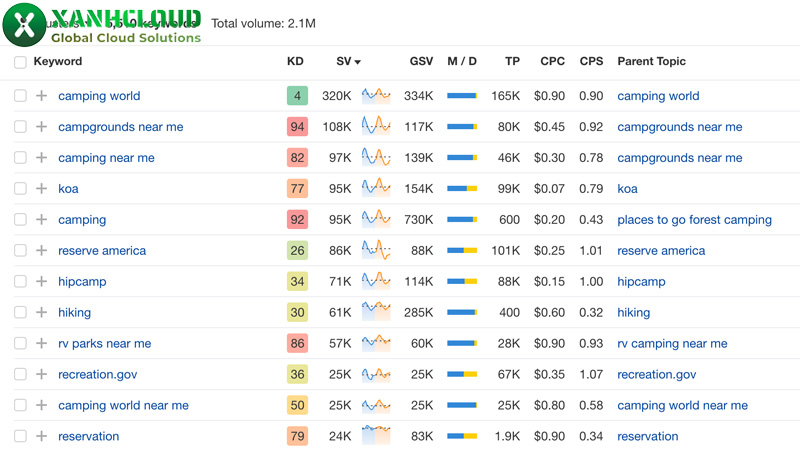Click the KD column header
800x450 pixels.
point(295,62)
